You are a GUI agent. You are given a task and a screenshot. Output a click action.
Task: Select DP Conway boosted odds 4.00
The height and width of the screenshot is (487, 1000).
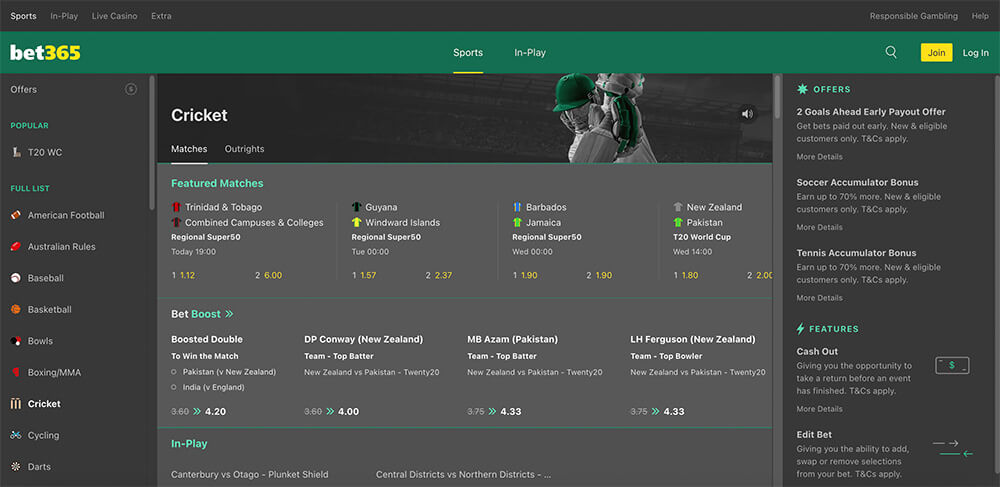point(348,412)
